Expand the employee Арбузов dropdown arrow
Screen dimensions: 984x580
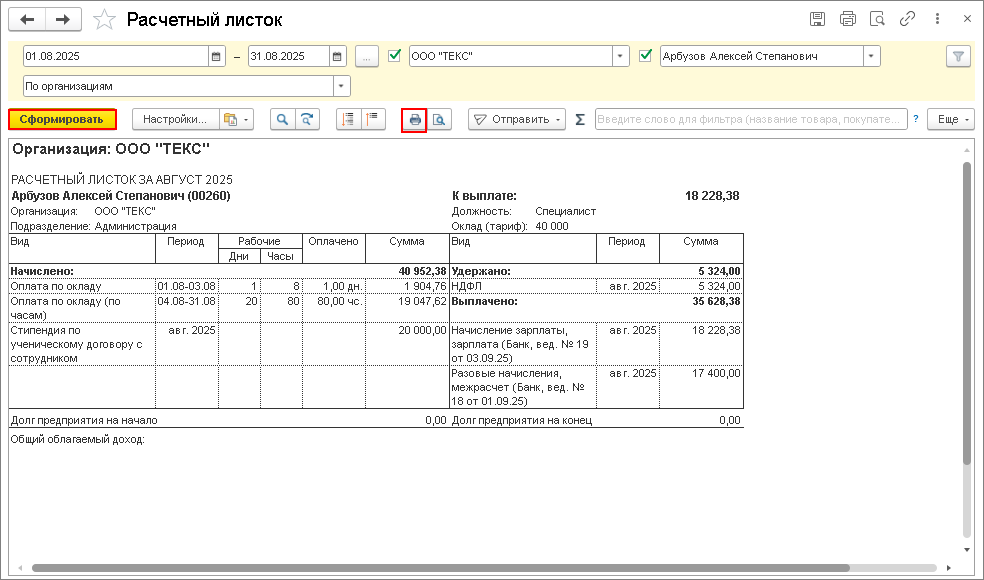coord(871,56)
